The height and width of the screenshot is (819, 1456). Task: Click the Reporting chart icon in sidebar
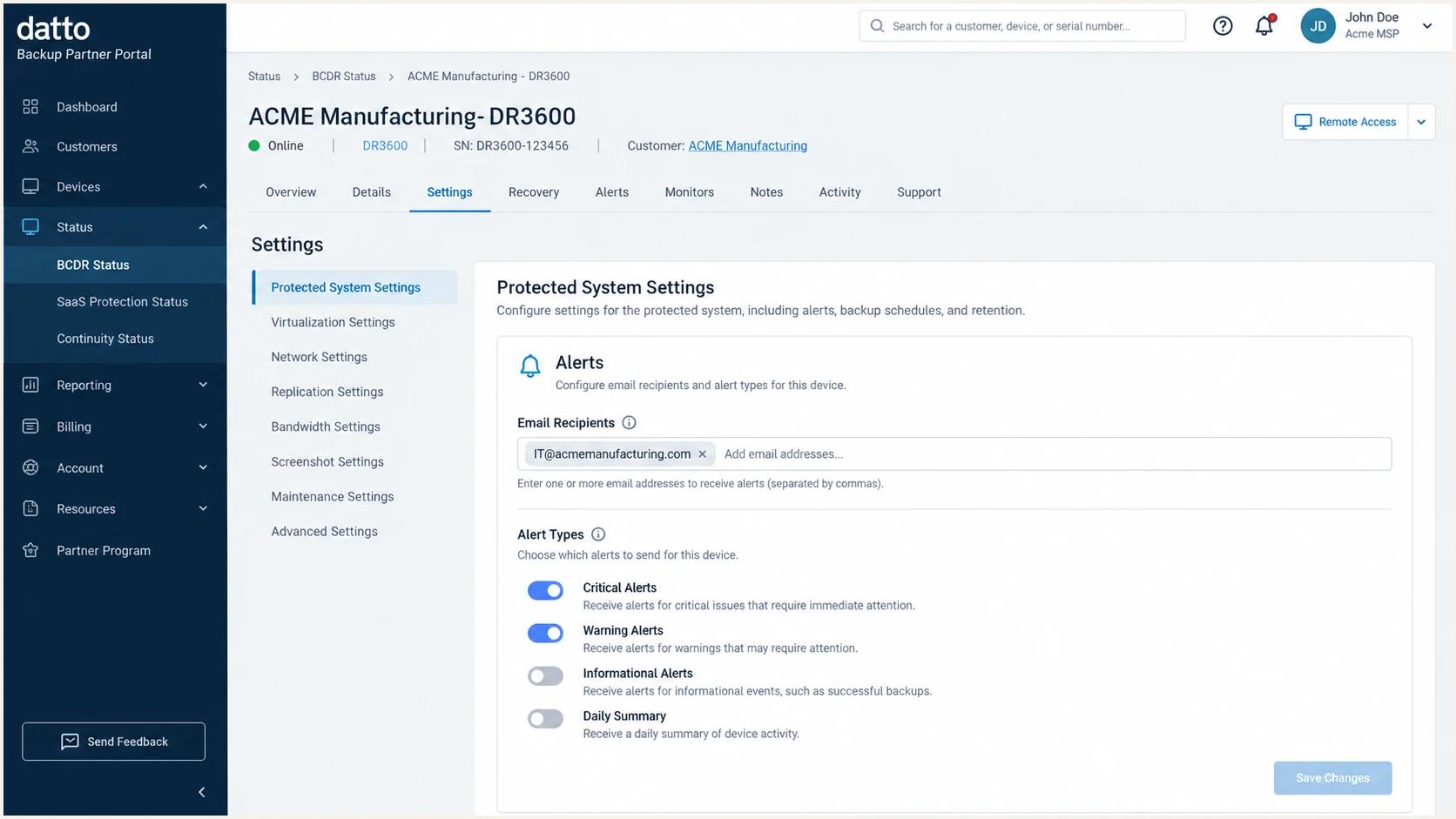pyautogui.click(x=30, y=385)
